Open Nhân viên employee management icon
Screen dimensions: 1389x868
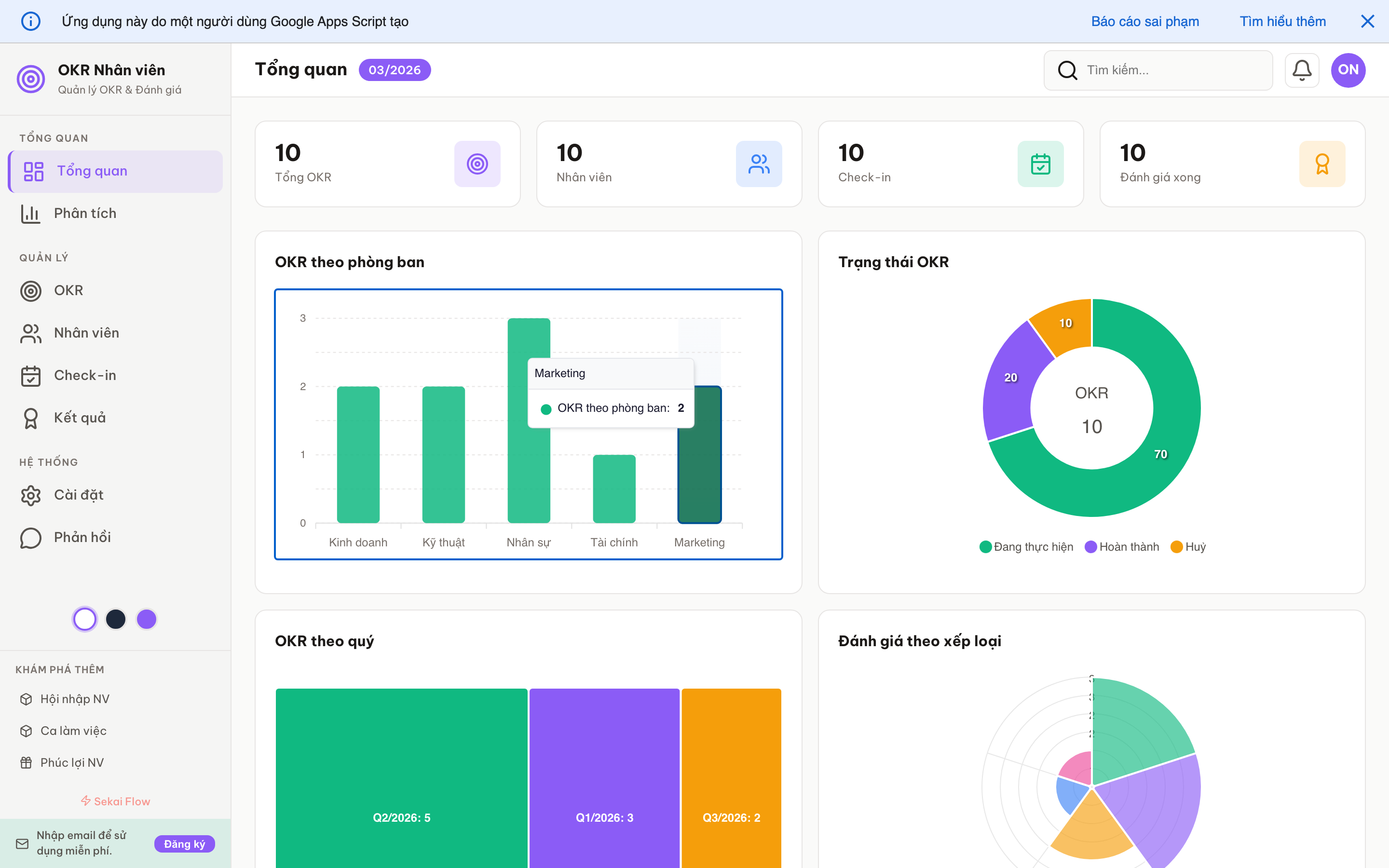[30, 332]
